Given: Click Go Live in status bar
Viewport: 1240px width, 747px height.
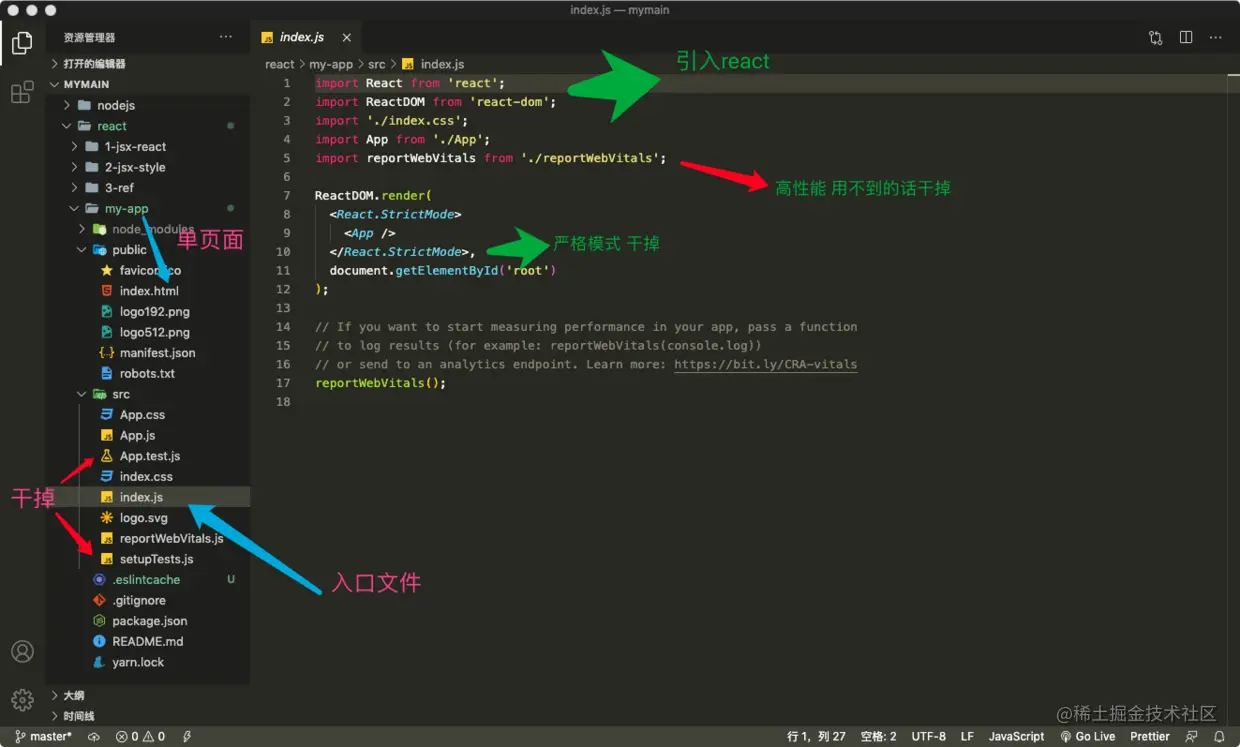Looking at the screenshot, I should [x=1087, y=736].
